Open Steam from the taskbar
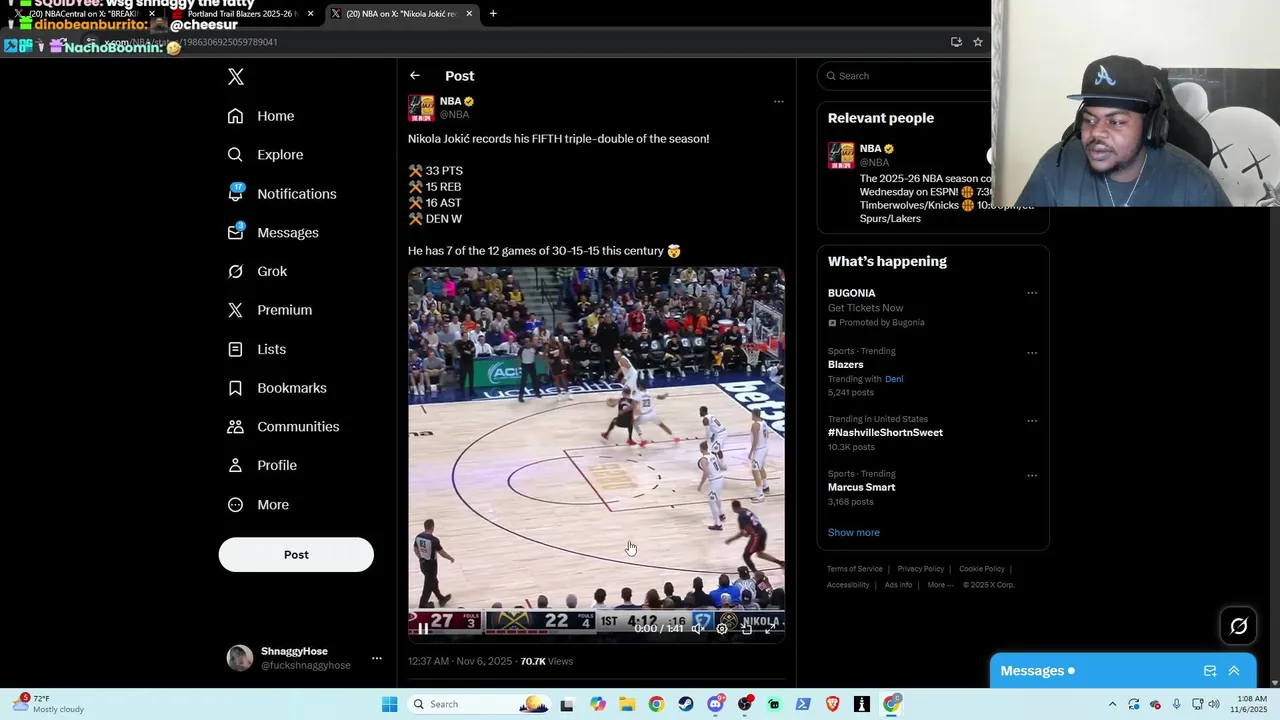 coord(686,704)
